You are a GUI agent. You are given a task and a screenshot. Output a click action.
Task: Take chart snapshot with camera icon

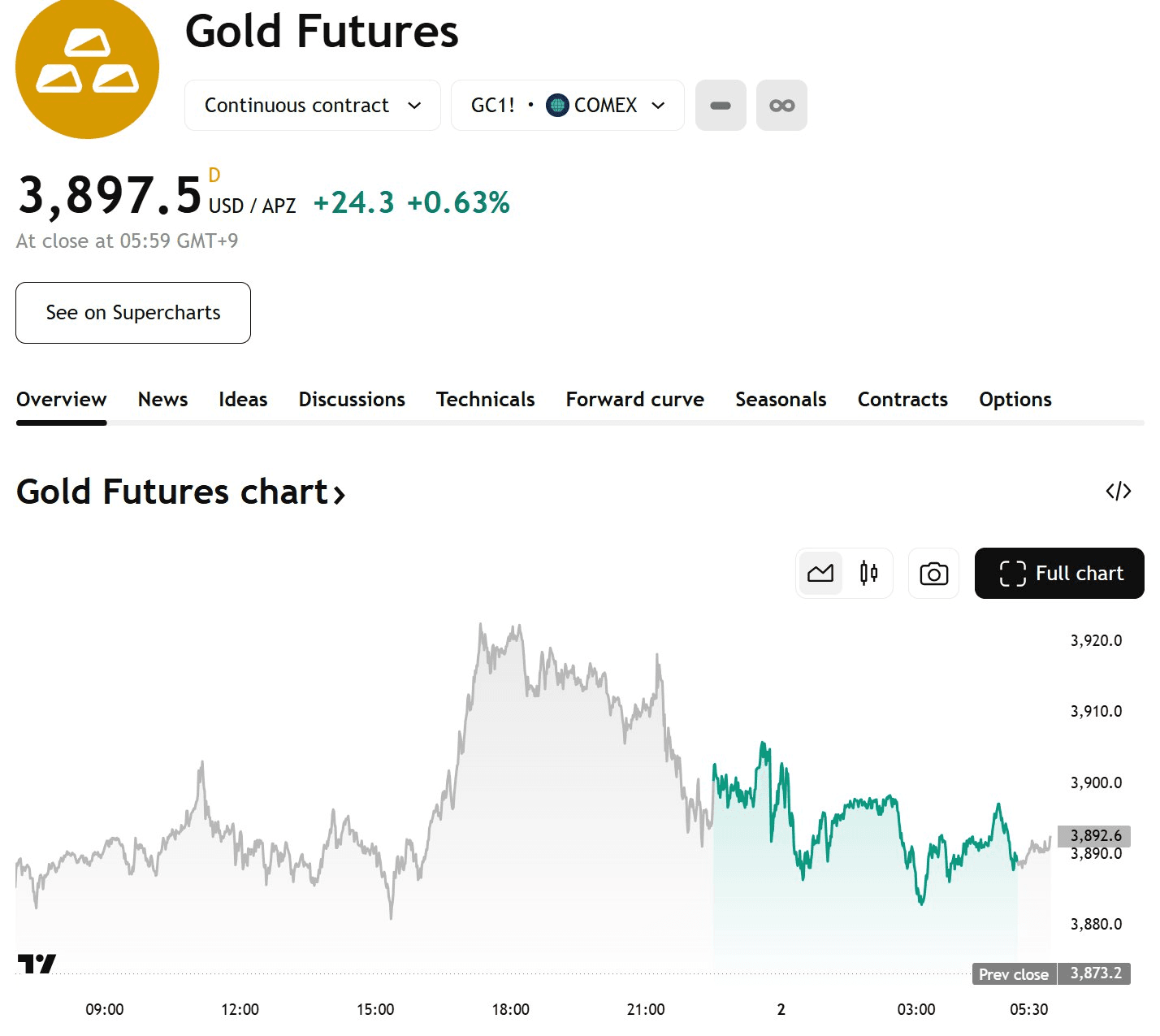coord(933,574)
